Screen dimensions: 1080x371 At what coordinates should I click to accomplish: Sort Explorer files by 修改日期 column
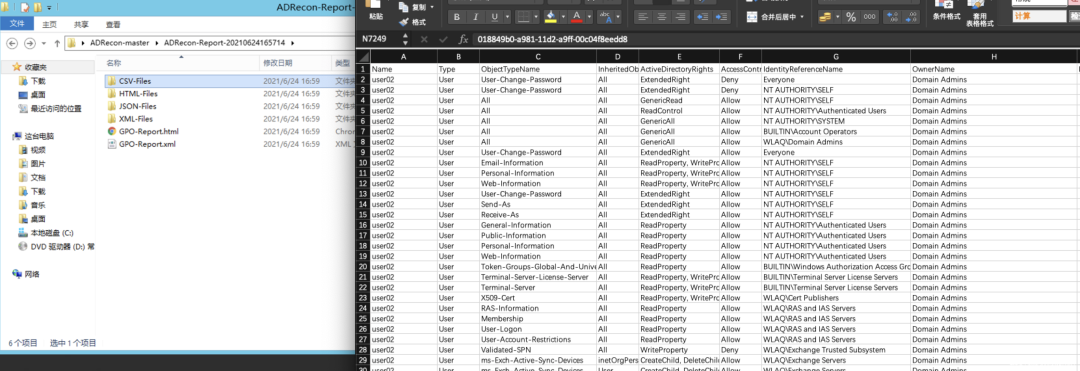[x=278, y=63]
